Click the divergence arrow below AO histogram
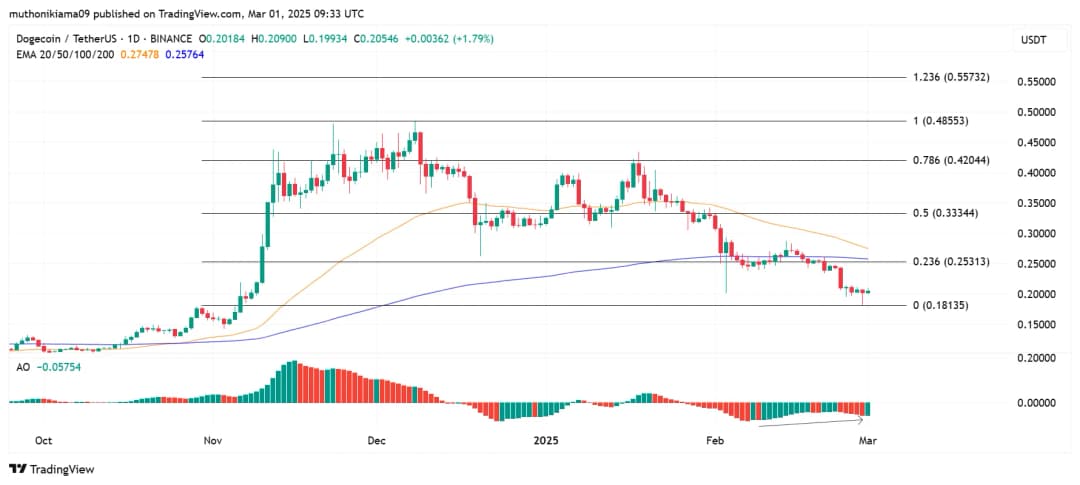Image resolution: width=1080 pixels, height=485 pixels. 810,423
